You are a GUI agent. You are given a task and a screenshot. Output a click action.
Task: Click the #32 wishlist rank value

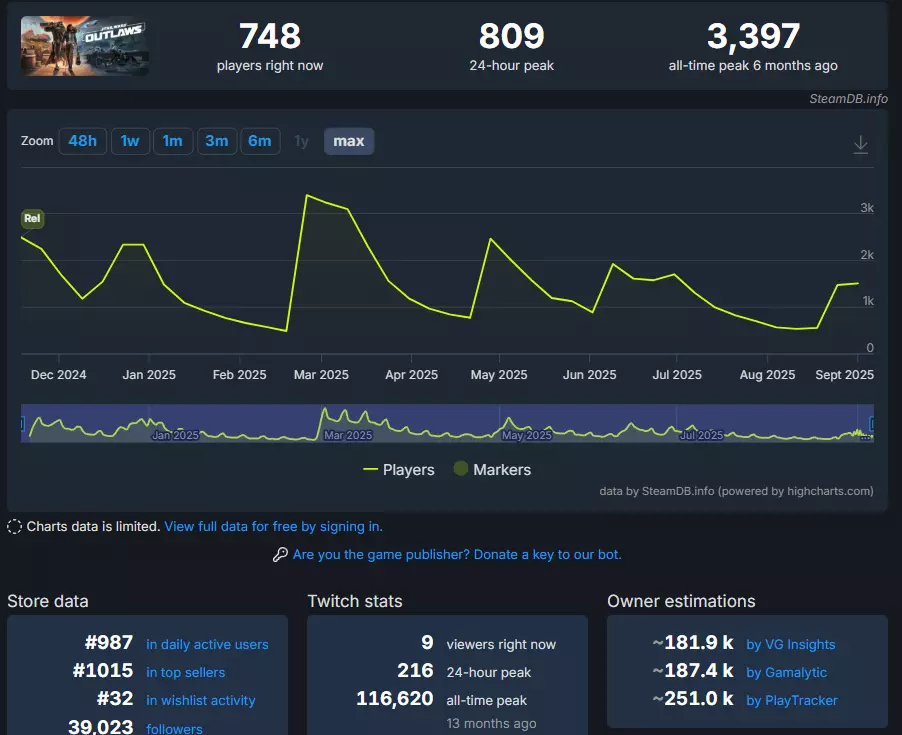115,698
